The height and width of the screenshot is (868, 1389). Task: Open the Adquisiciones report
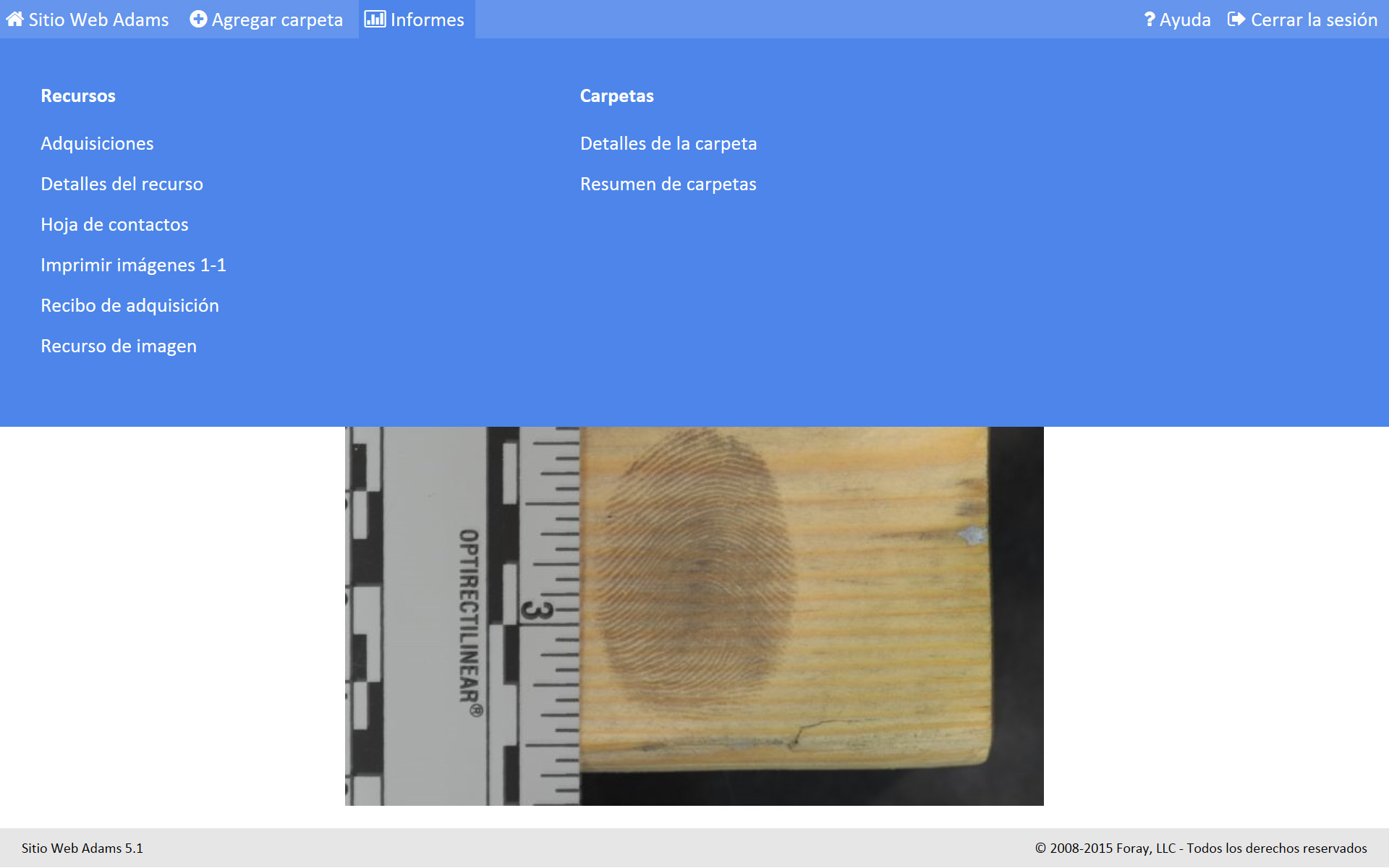click(x=97, y=143)
